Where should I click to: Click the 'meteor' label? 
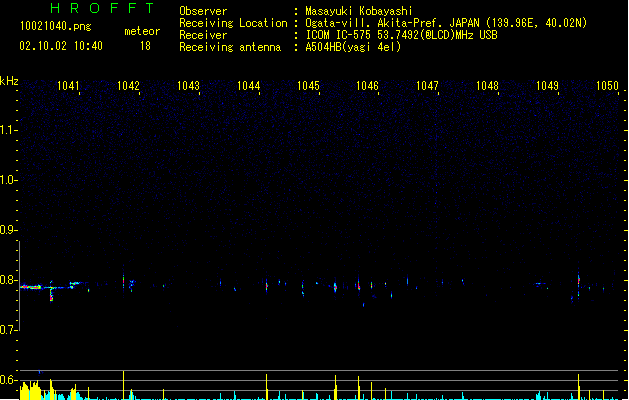(x=142, y=31)
